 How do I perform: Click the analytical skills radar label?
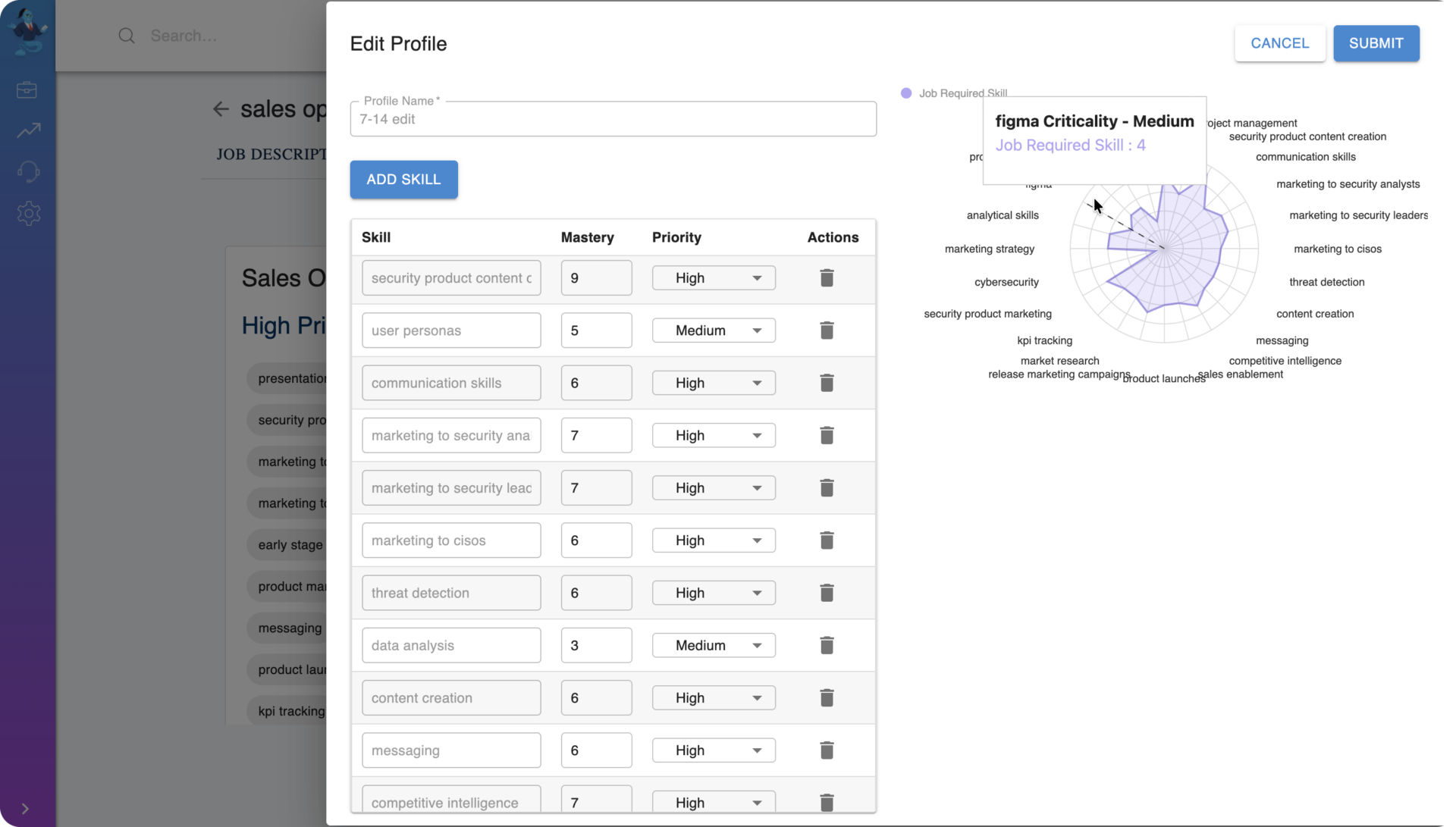tap(1003, 215)
